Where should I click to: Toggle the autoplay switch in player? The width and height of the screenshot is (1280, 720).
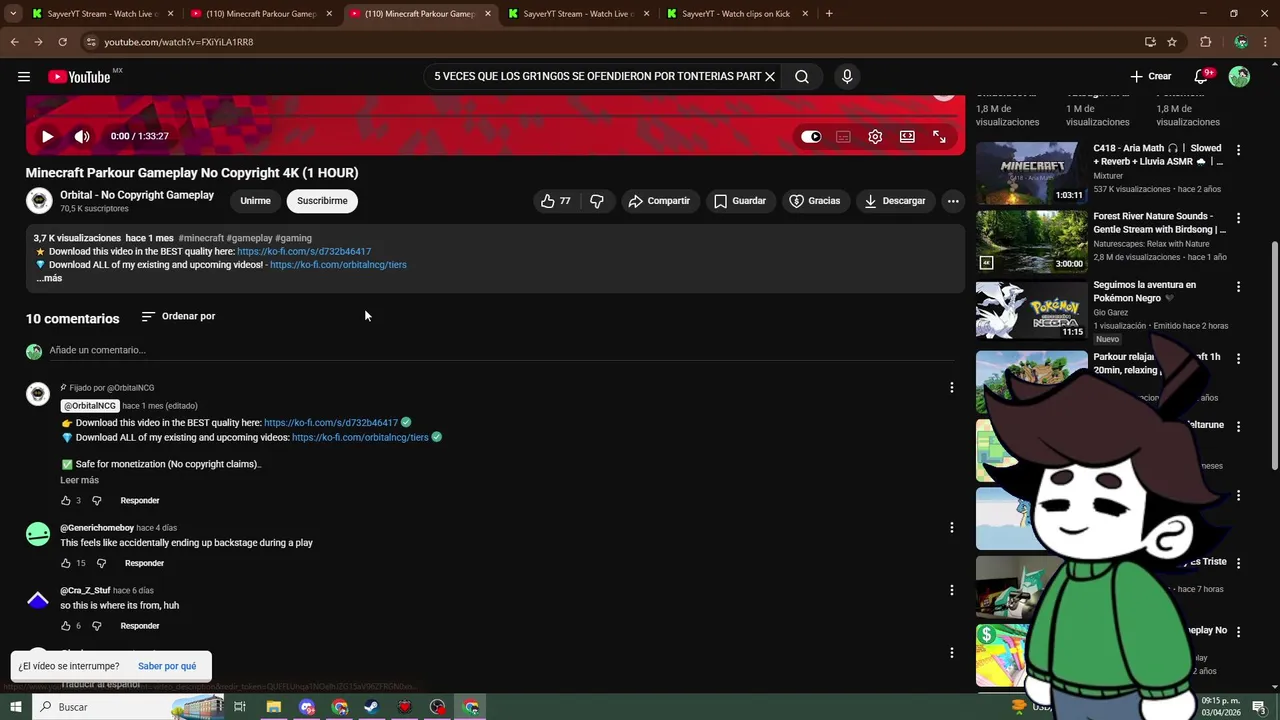pyautogui.click(x=811, y=137)
